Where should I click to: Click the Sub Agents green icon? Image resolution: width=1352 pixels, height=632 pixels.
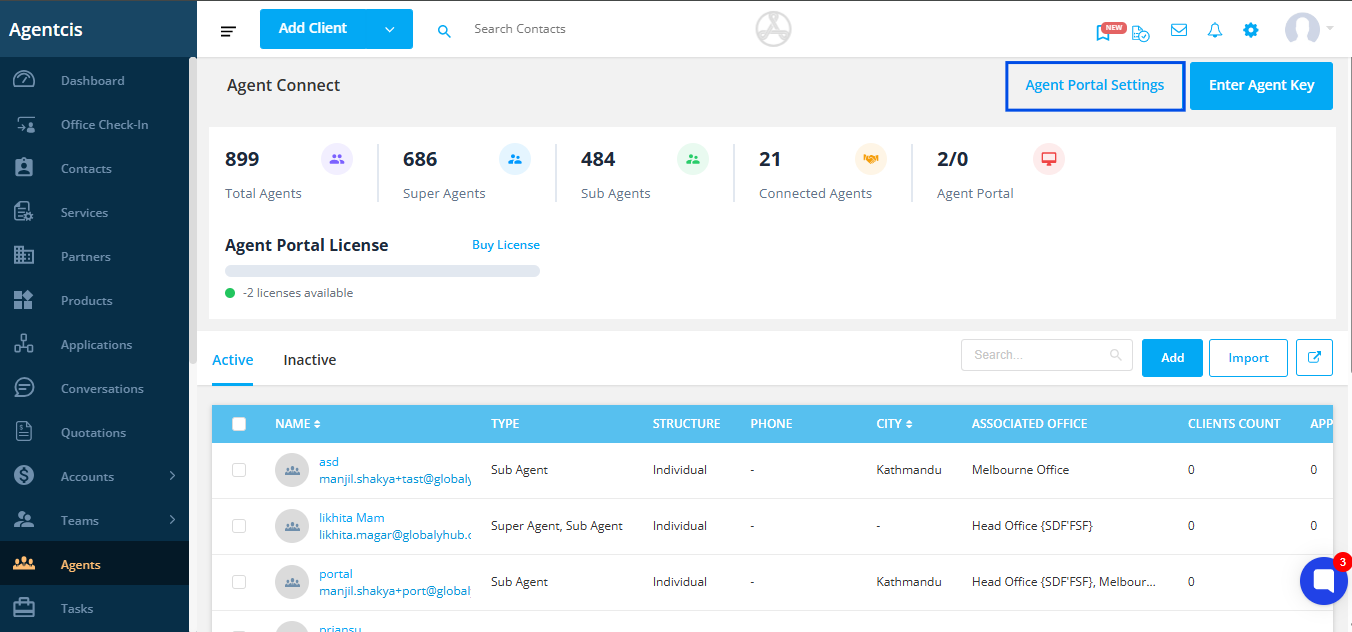(x=693, y=159)
